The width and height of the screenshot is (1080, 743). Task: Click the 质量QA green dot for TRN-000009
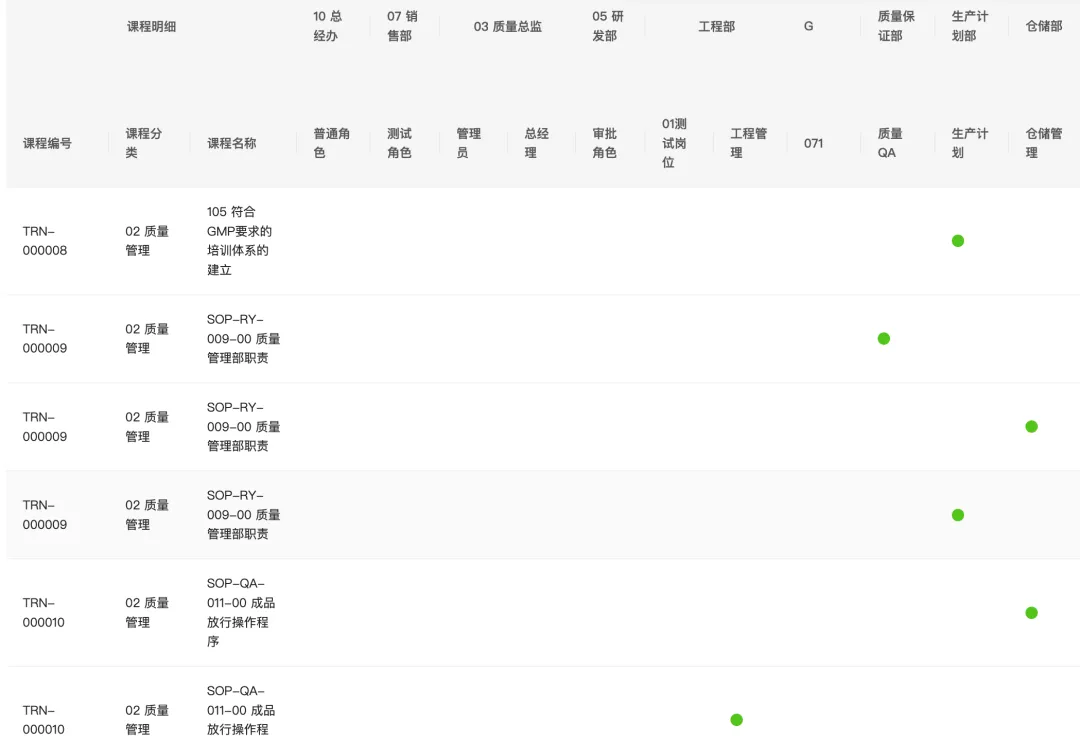[884, 338]
